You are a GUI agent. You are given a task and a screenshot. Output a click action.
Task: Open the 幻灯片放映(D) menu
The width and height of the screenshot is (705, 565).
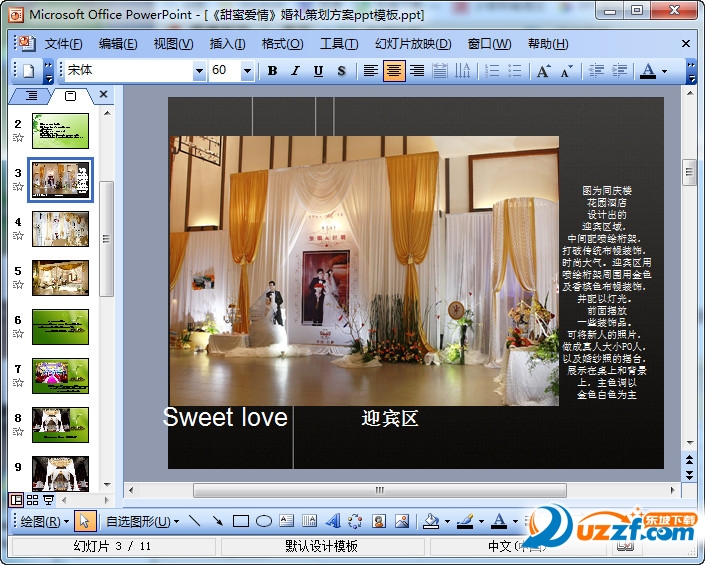pos(413,44)
